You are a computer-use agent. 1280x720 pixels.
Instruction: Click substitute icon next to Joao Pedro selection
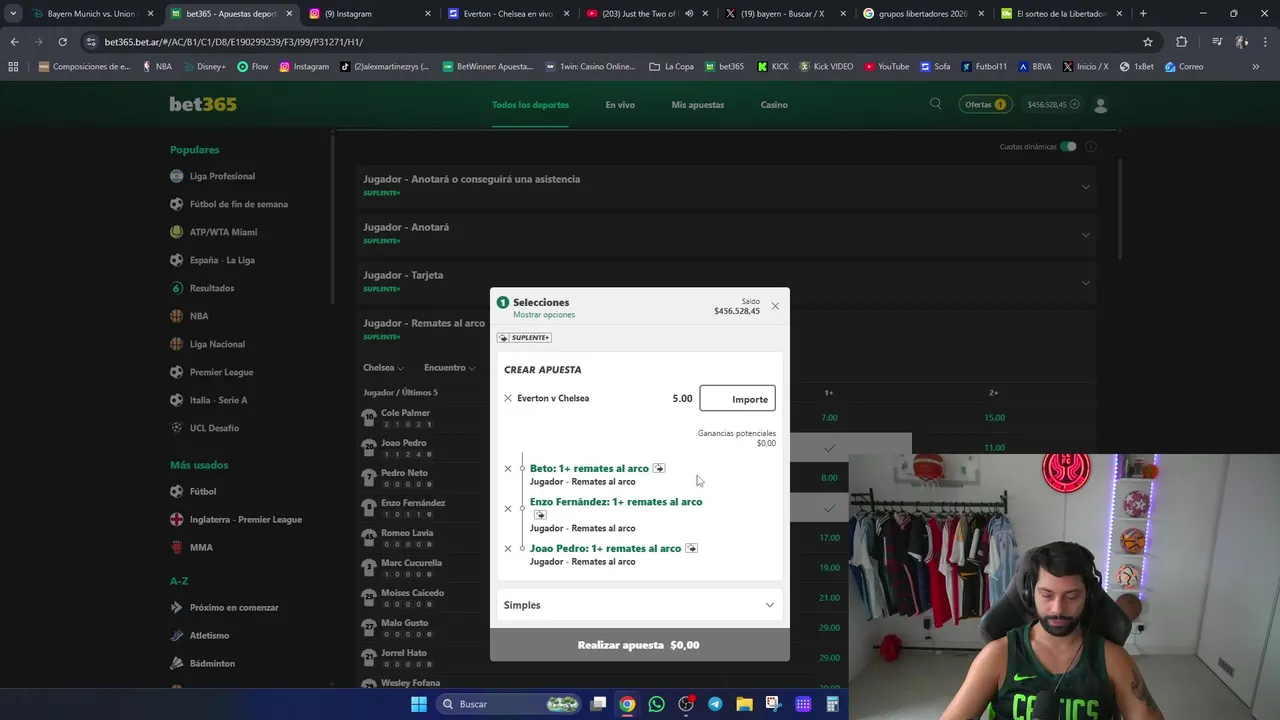[691, 548]
